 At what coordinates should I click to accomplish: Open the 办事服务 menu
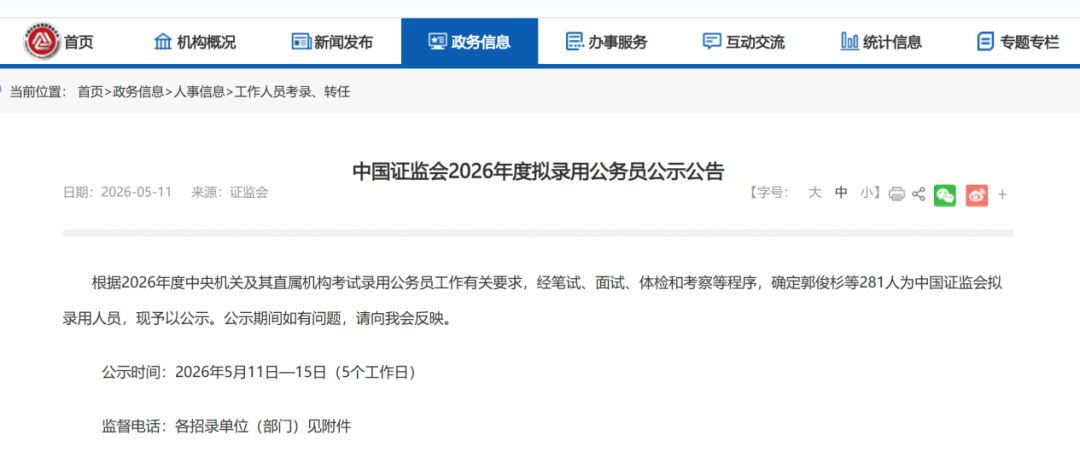pyautogui.click(x=618, y=42)
